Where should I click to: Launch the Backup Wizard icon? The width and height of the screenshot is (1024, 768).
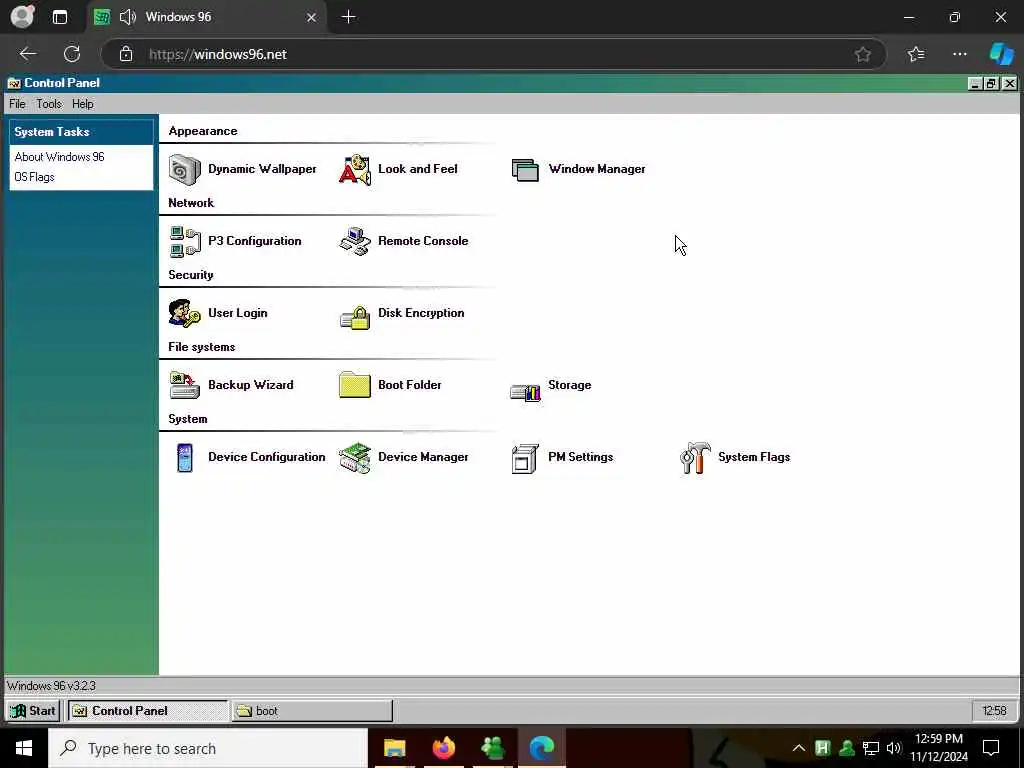pyautogui.click(x=185, y=385)
